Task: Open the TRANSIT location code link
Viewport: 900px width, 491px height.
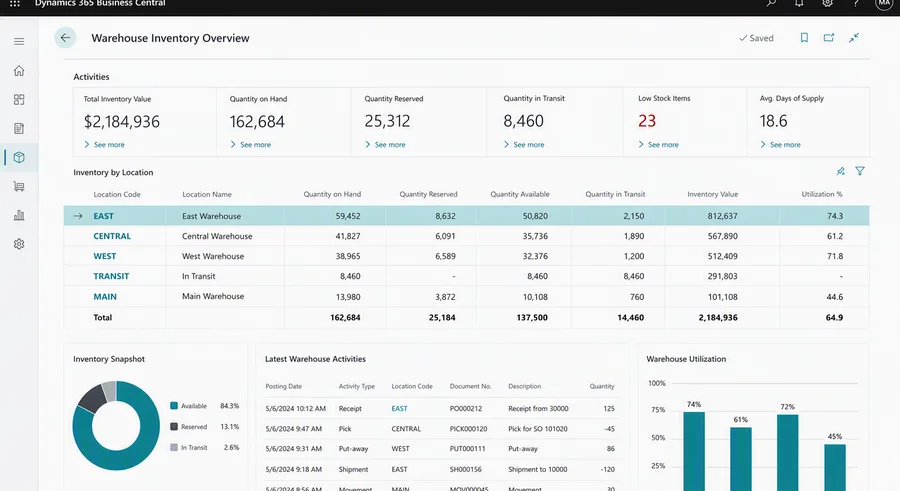Action: pos(111,276)
